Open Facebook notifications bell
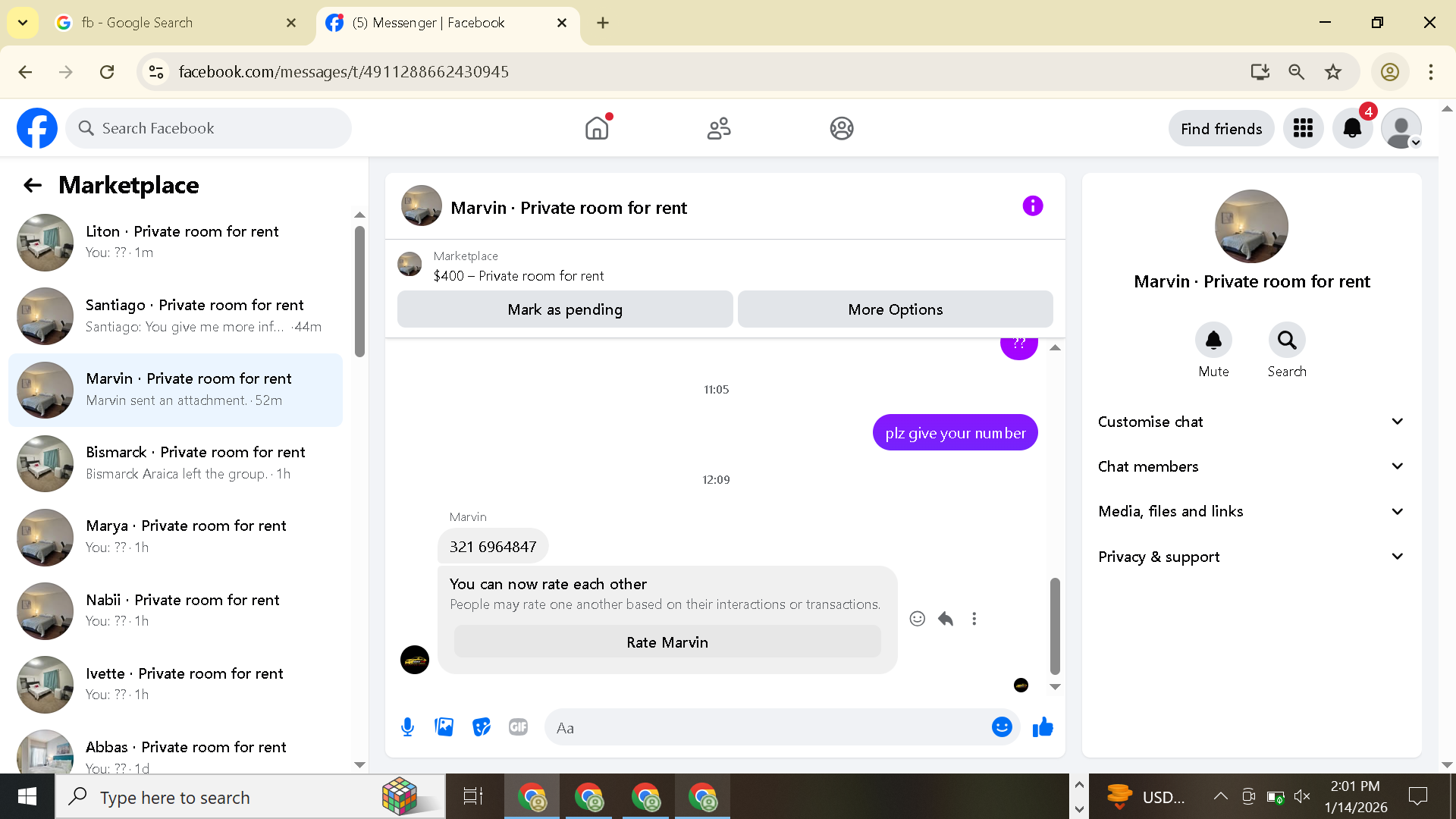1456x819 pixels. (1352, 128)
